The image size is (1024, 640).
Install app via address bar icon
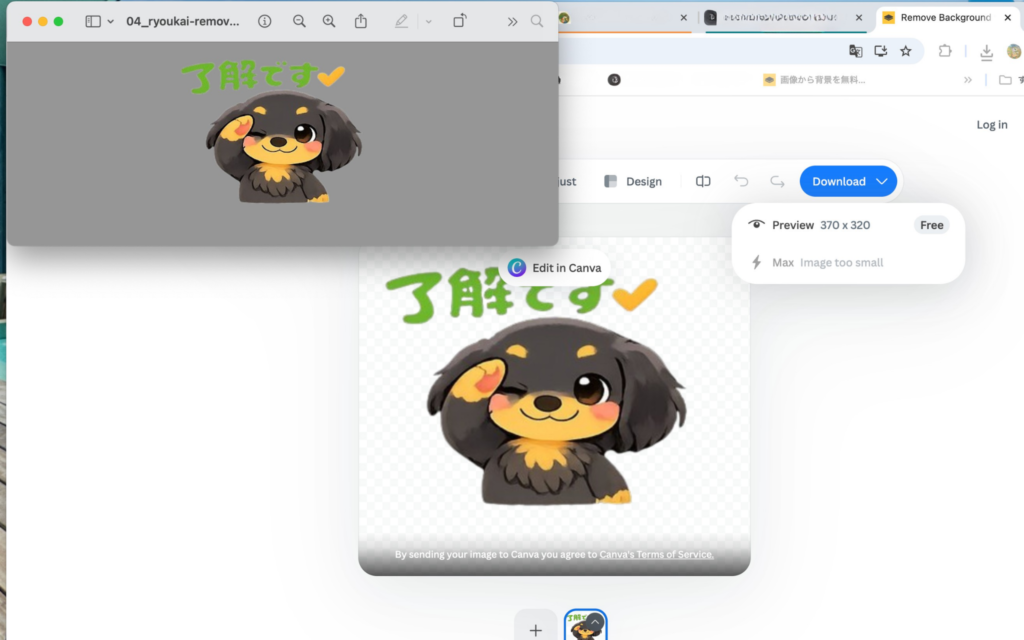click(880, 51)
